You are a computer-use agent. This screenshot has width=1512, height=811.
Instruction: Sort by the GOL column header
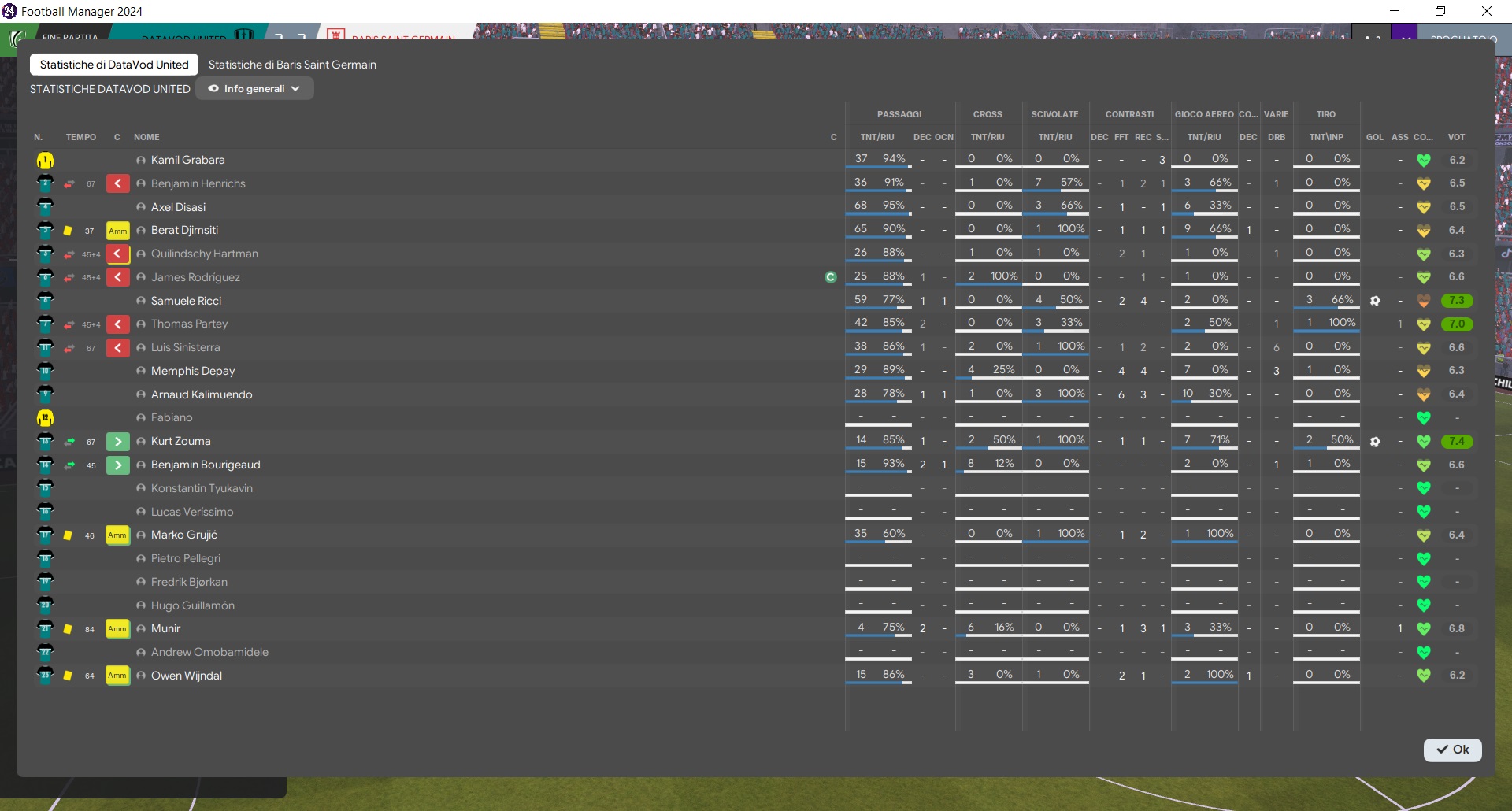tap(1375, 137)
